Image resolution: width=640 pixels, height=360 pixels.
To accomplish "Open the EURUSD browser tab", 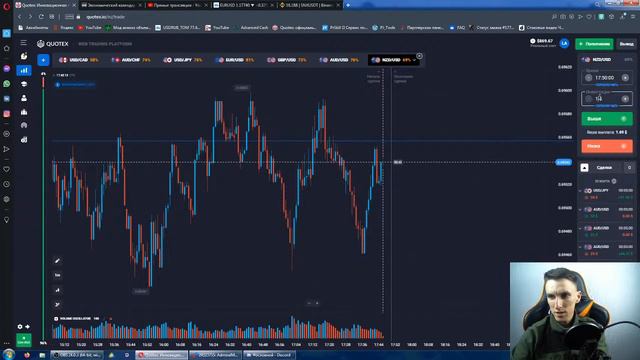I will (x=243, y=5).
